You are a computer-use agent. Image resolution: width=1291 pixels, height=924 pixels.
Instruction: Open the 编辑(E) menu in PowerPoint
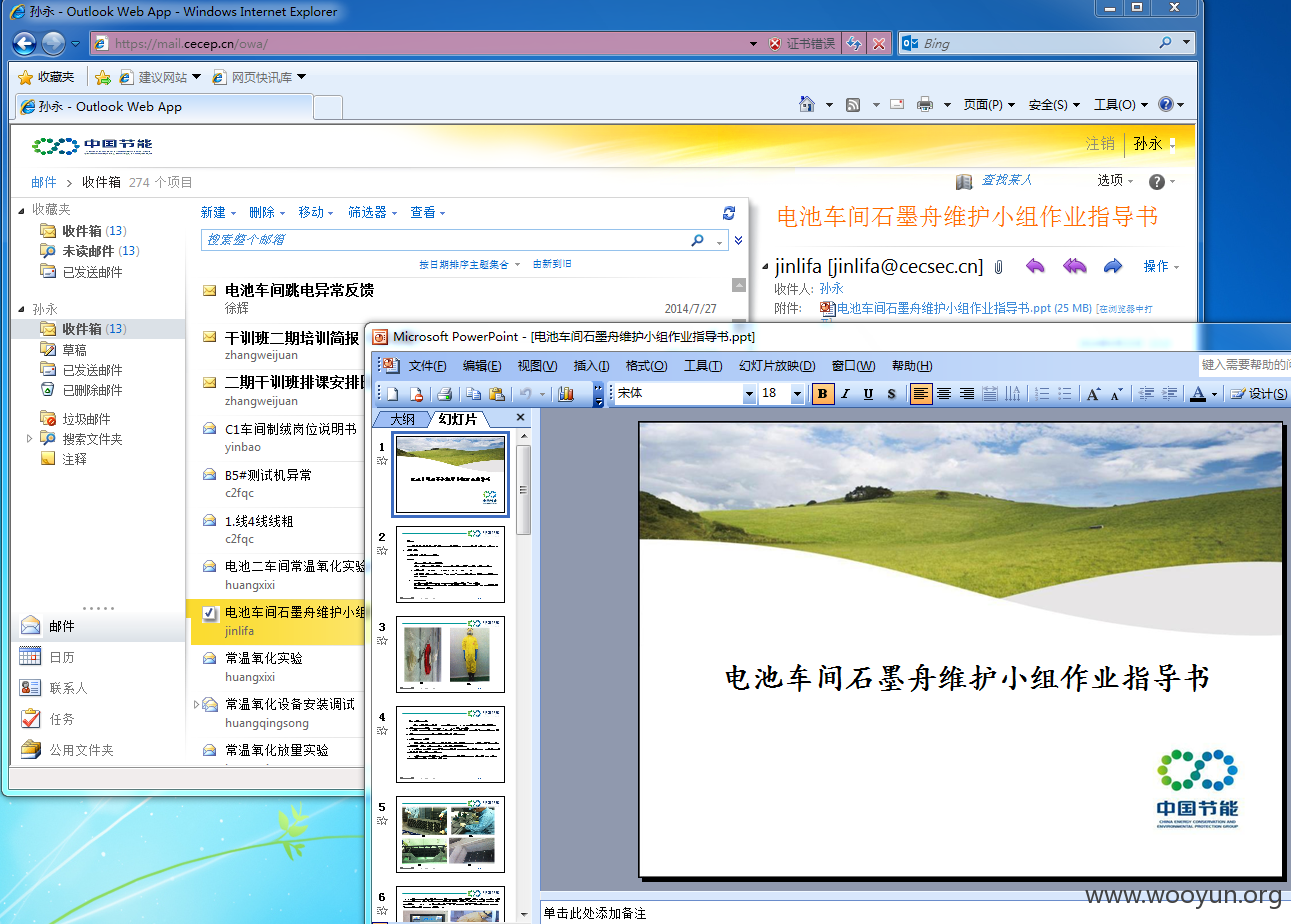click(x=482, y=366)
